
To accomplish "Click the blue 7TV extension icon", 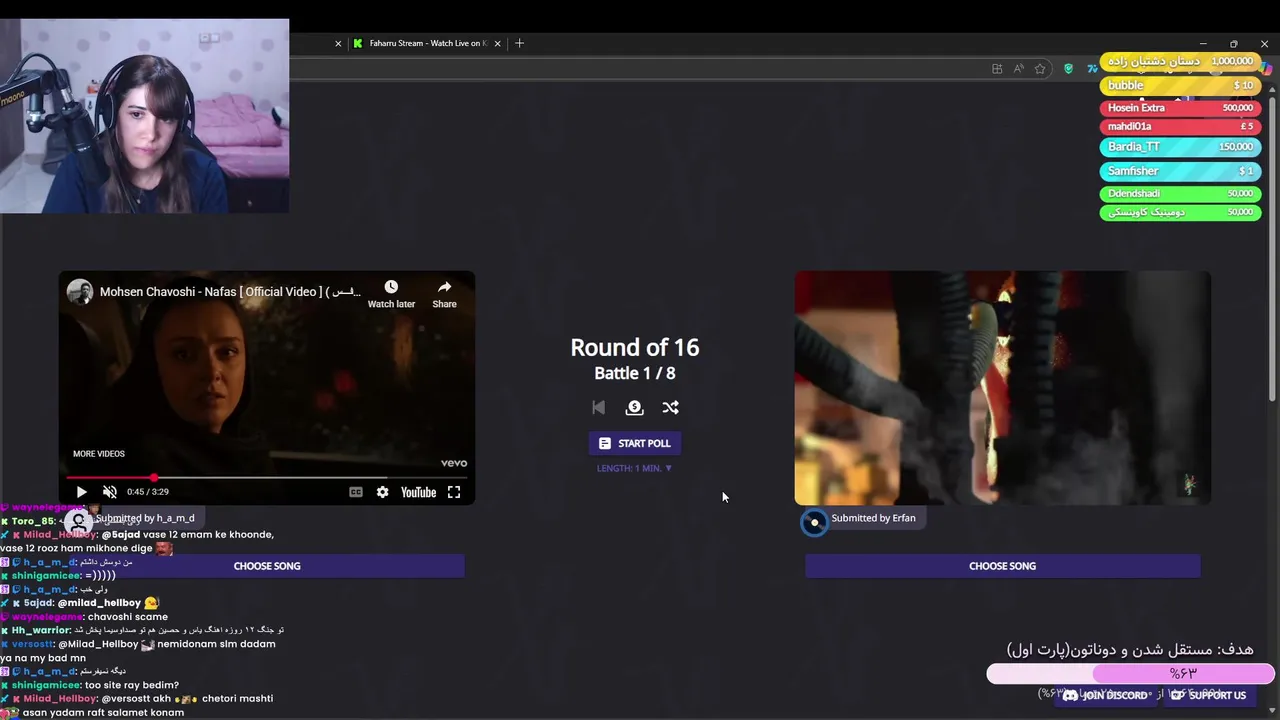I will tap(1091, 68).
